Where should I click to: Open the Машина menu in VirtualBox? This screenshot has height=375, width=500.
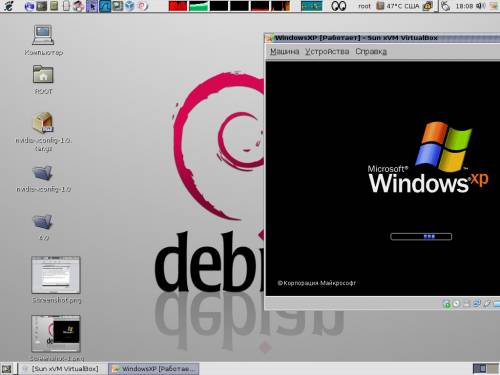(284, 52)
